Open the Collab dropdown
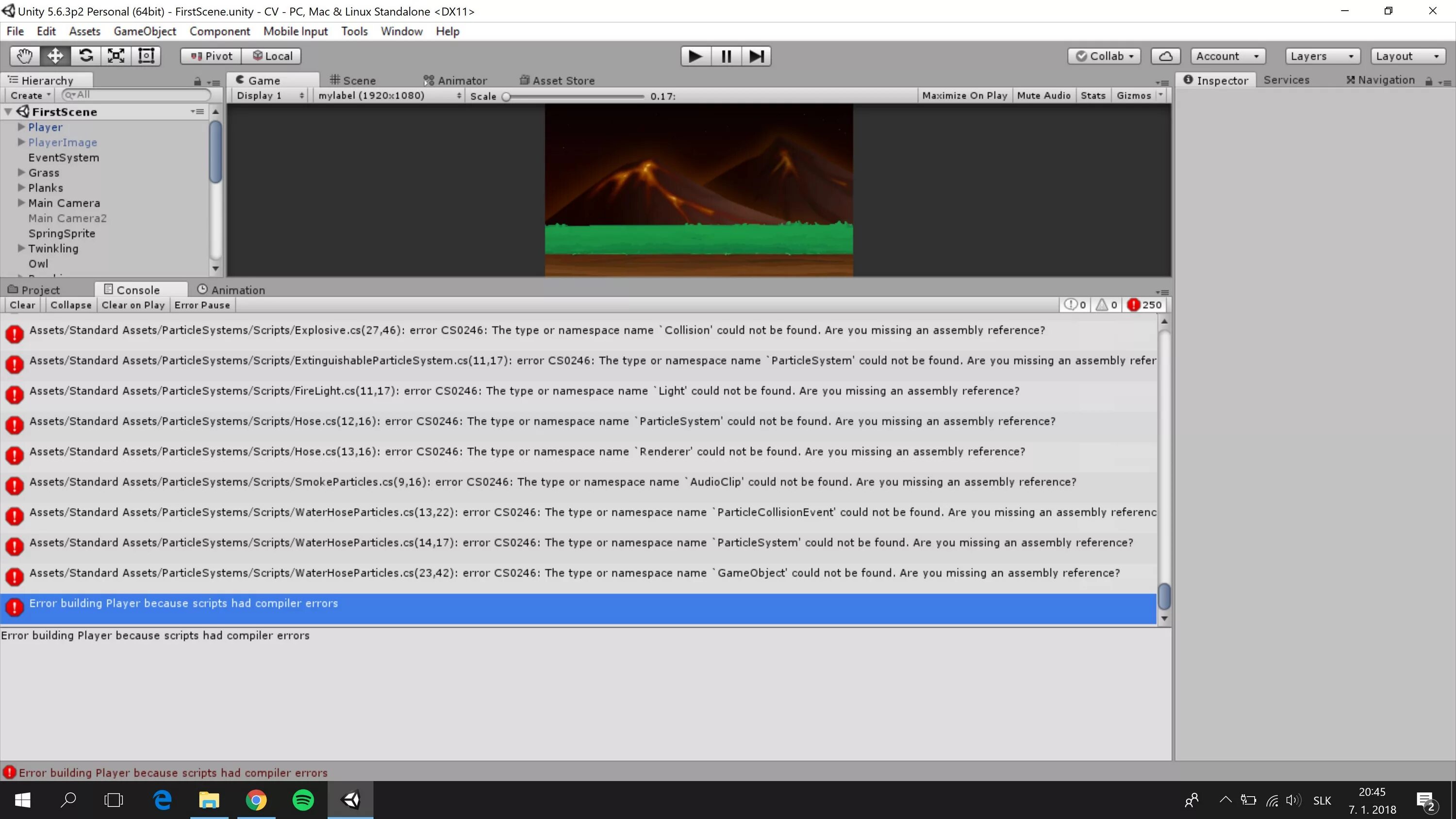 (x=1104, y=56)
